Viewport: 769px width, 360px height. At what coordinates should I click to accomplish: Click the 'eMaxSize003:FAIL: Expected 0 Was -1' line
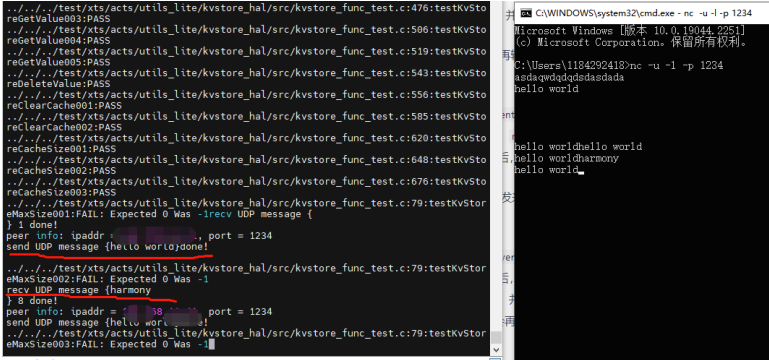point(107,344)
